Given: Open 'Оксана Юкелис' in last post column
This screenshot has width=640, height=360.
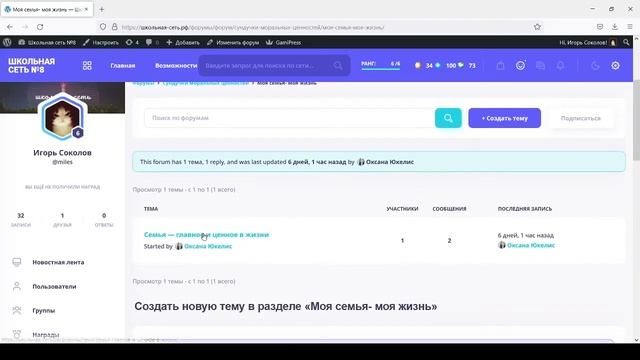Looking at the screenshot, I should [x=531, y=245].
